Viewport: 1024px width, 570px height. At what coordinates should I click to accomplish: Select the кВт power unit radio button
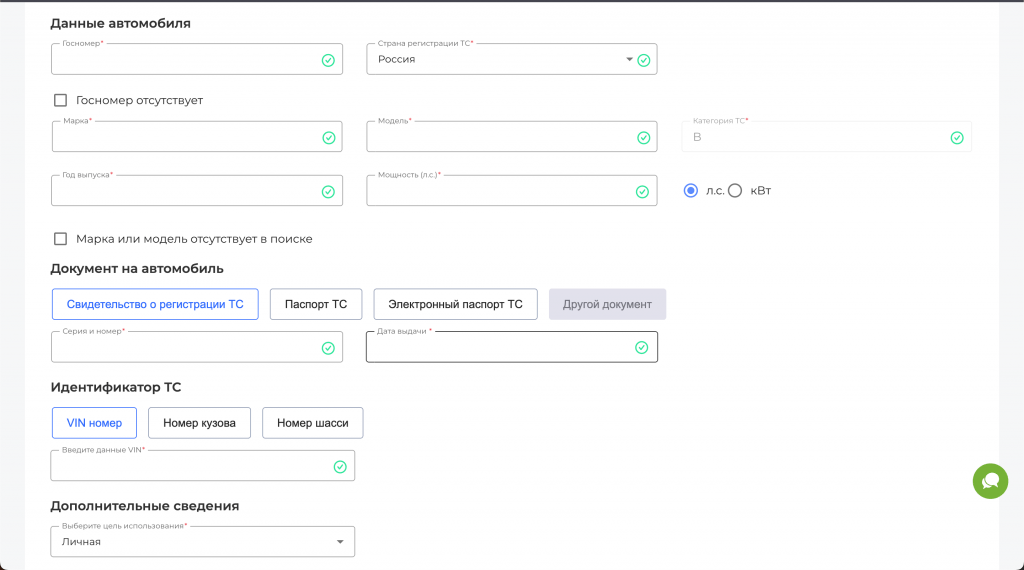point(735,191)
